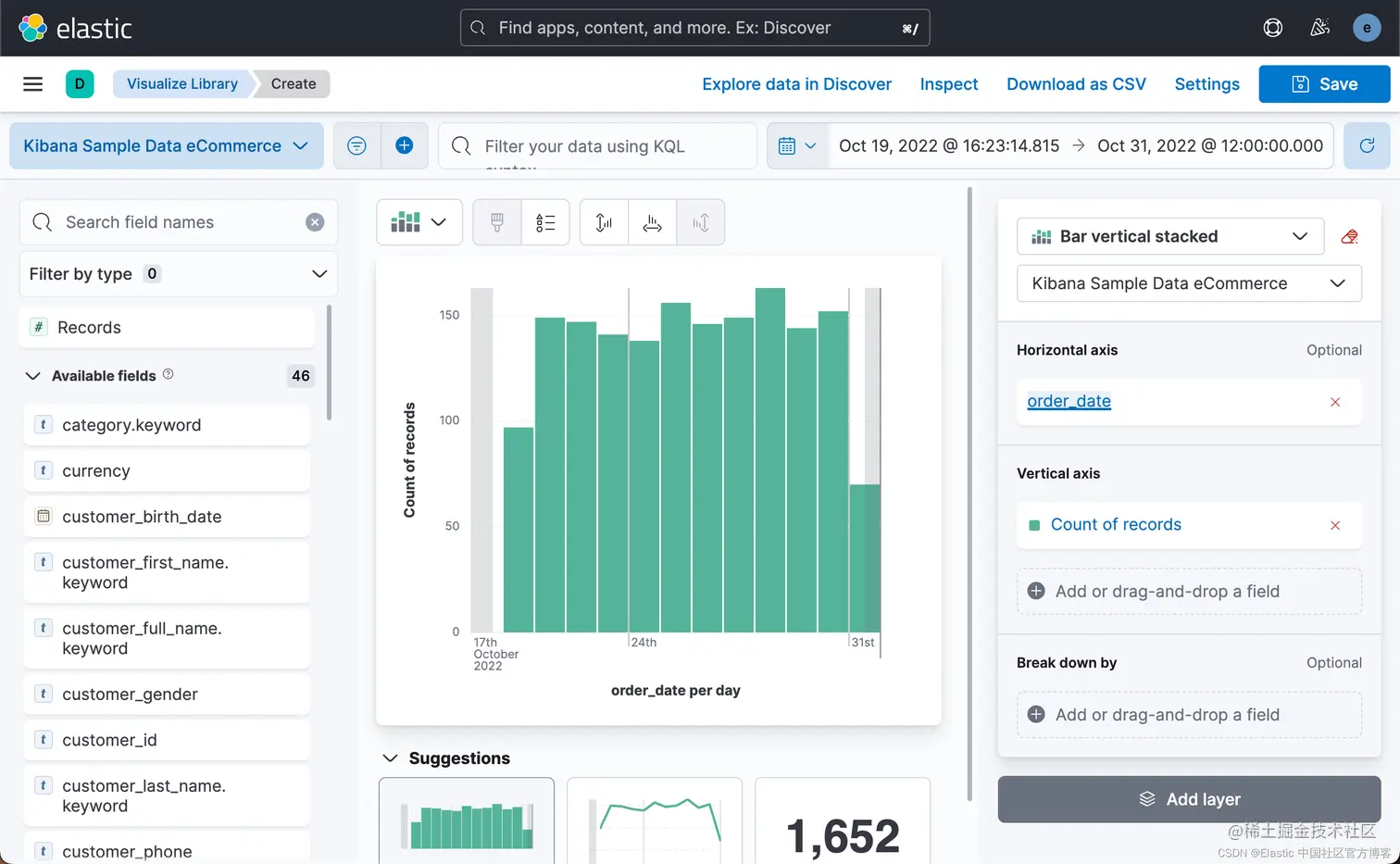Open the visual options paintbrush icon
Viewport: 1400px width, 864px height.
coord(497,222)
